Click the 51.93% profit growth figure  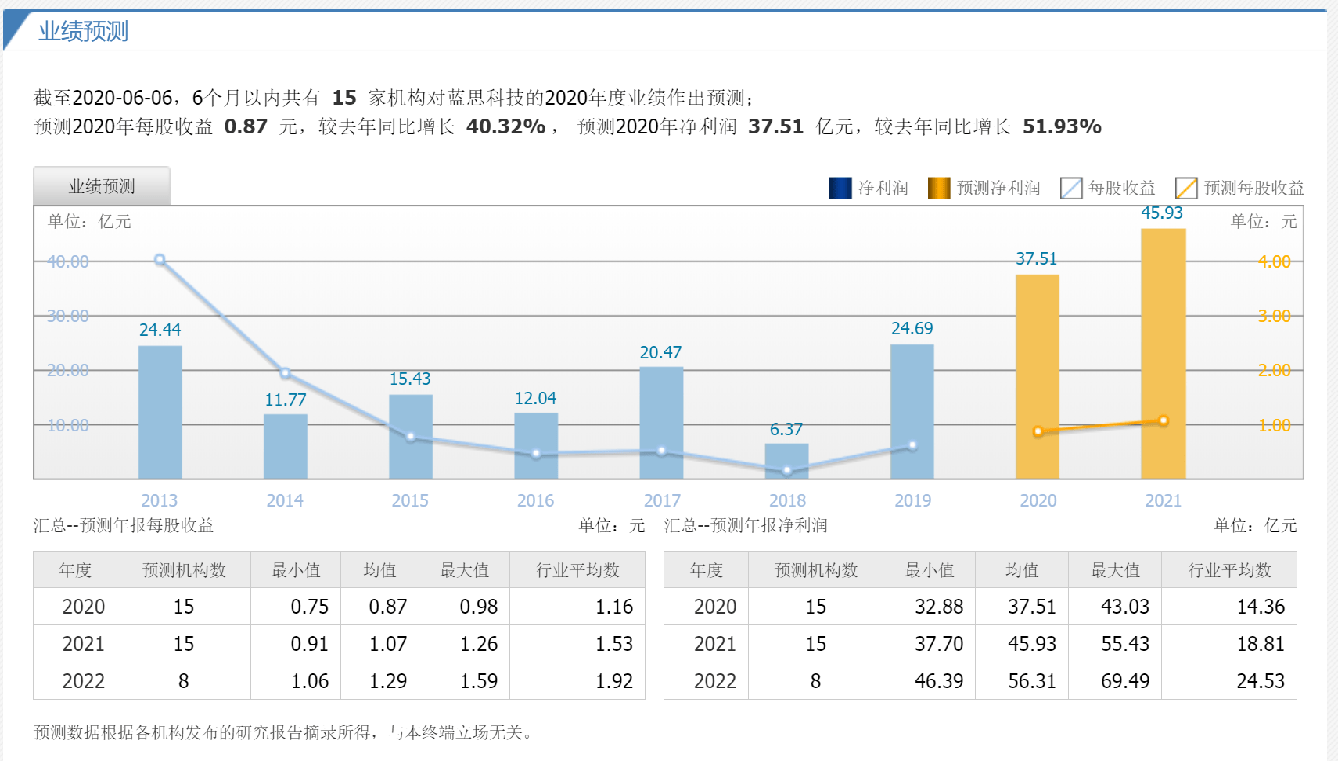[1062, 127]
